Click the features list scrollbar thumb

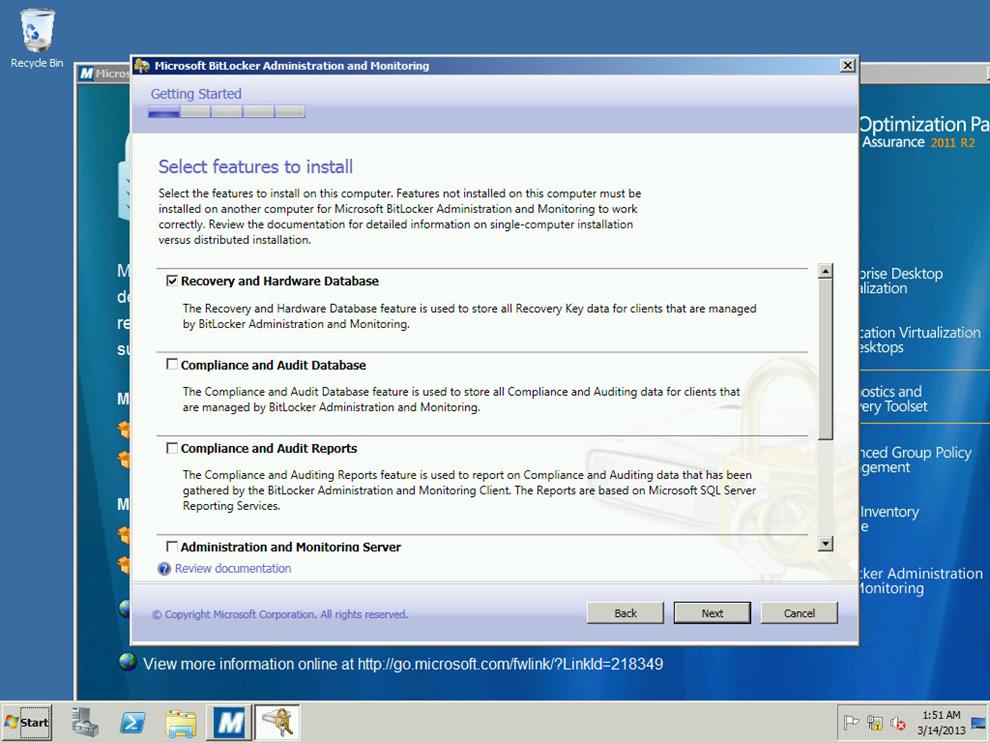[x=825, y=359]
